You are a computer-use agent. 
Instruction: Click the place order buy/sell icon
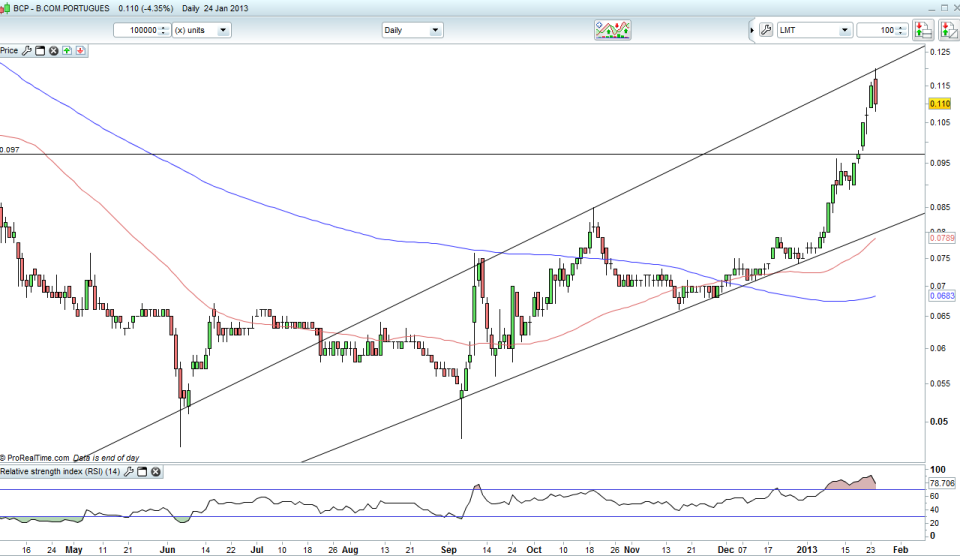tap(922, 30)
